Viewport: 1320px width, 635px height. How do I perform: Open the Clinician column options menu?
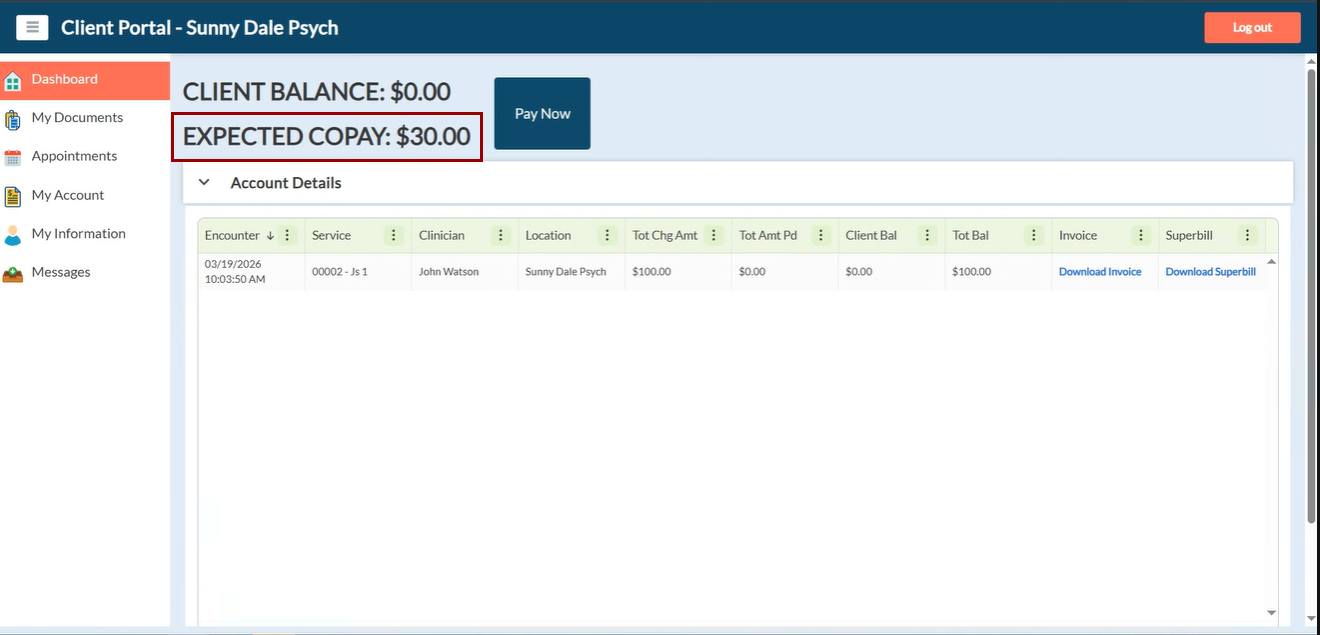coord(501,236)
